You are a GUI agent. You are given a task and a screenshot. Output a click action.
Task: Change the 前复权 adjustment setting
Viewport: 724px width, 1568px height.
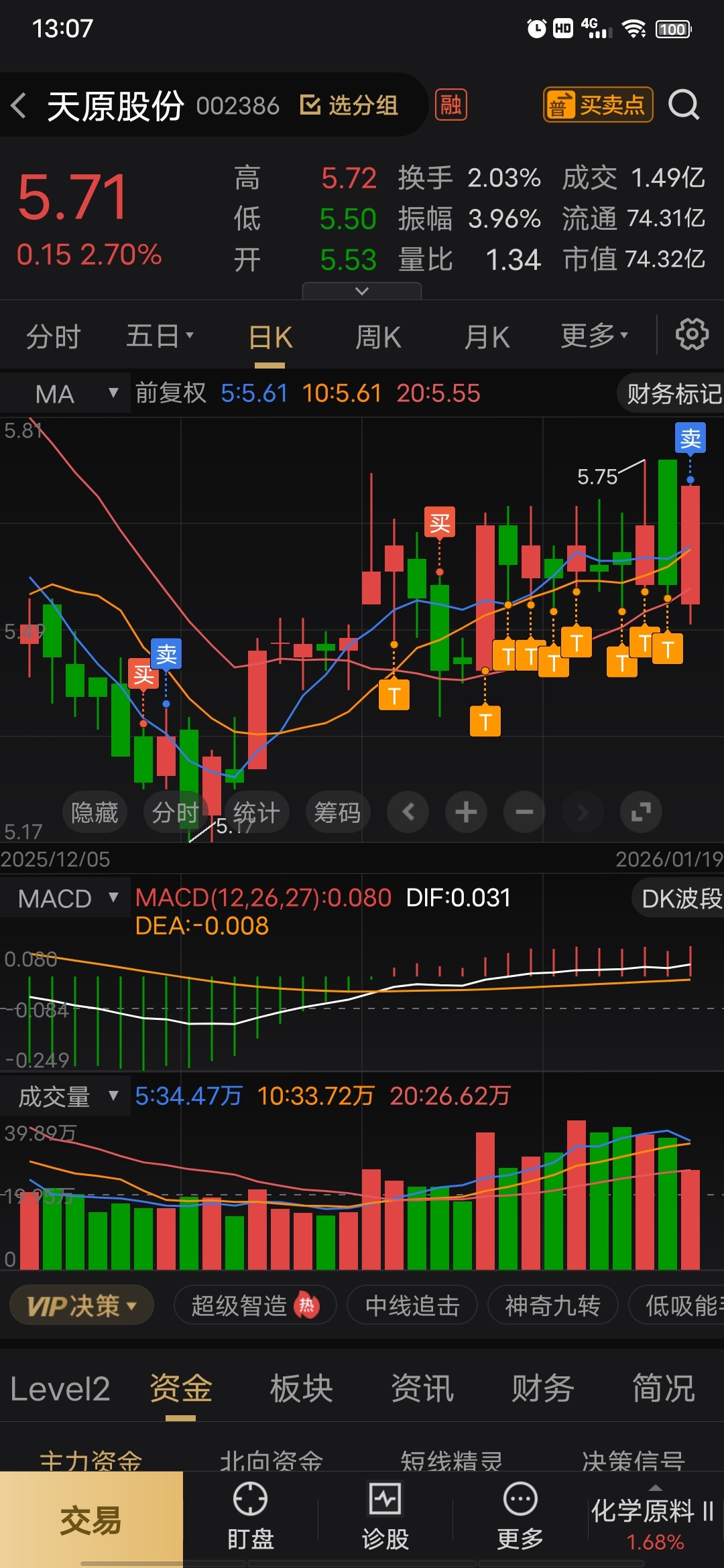point(171,393)
